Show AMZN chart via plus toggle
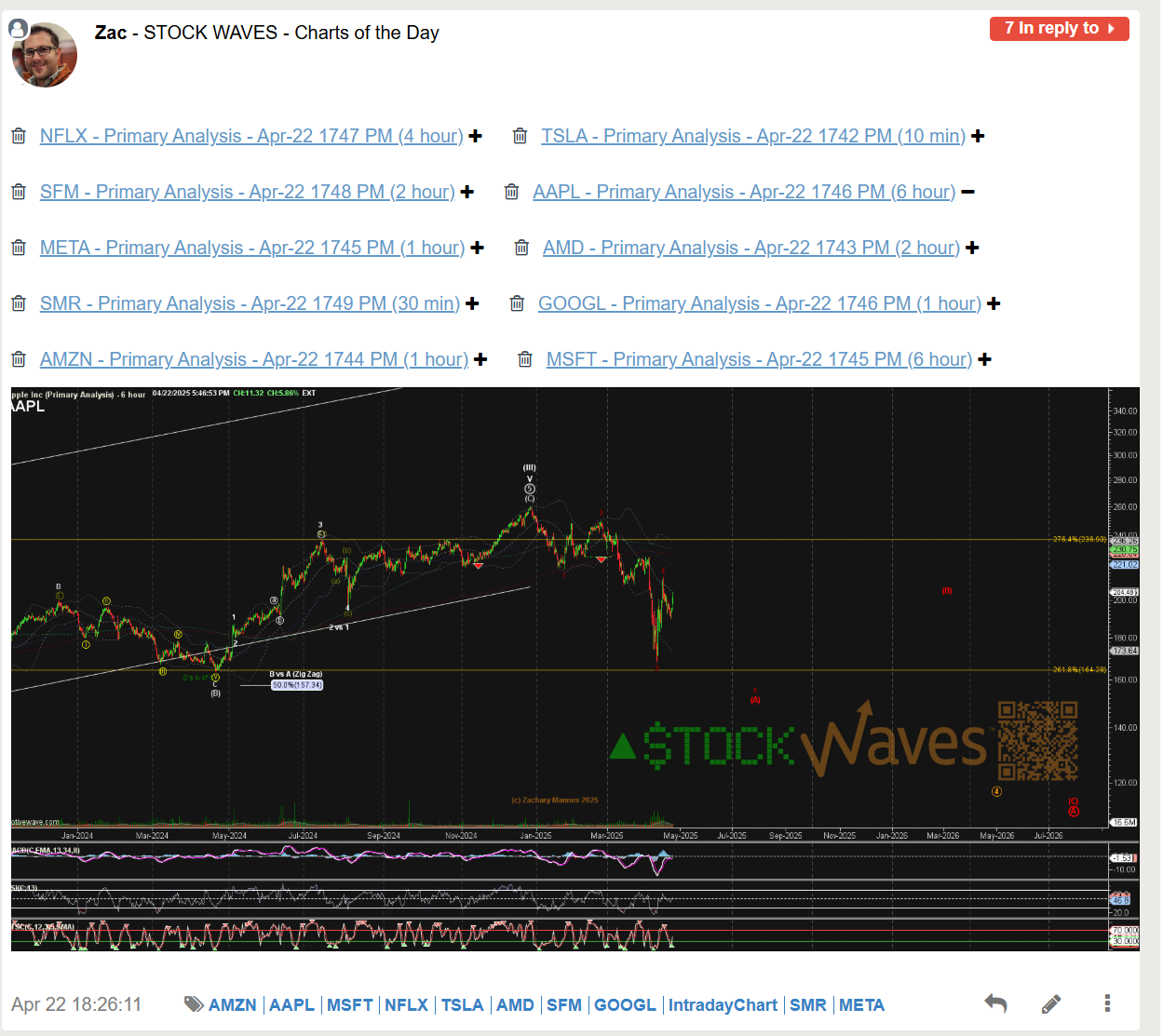 pyautogui.click(x=480, y=360)
